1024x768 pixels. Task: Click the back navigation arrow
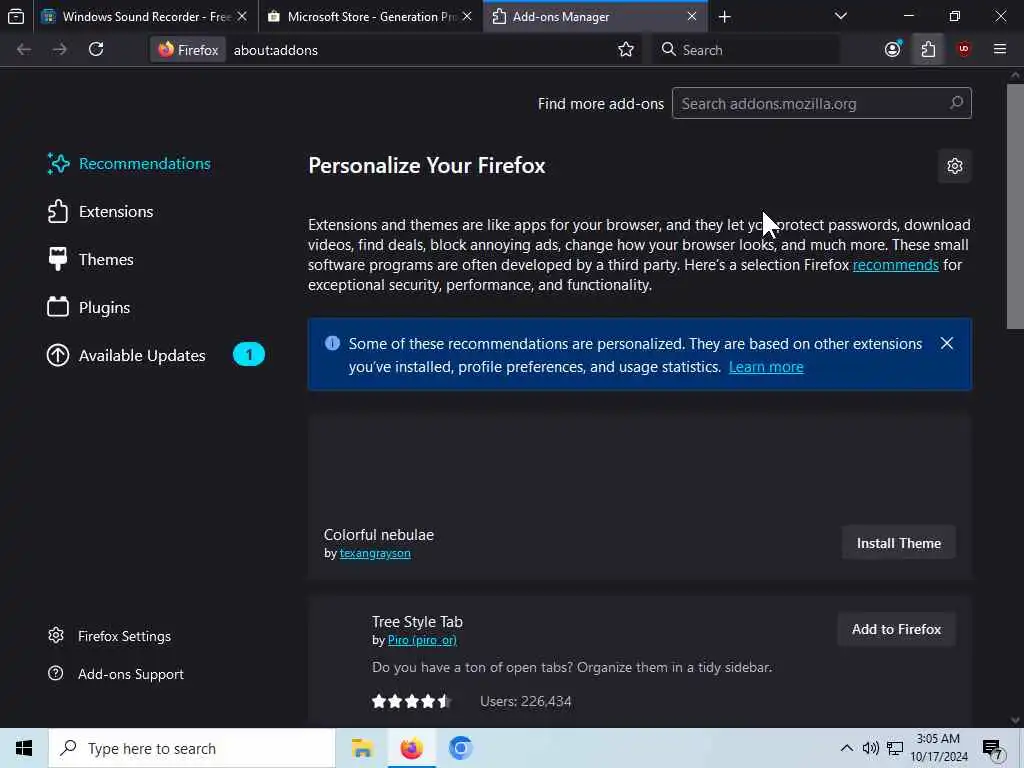(x=24, y=50)
